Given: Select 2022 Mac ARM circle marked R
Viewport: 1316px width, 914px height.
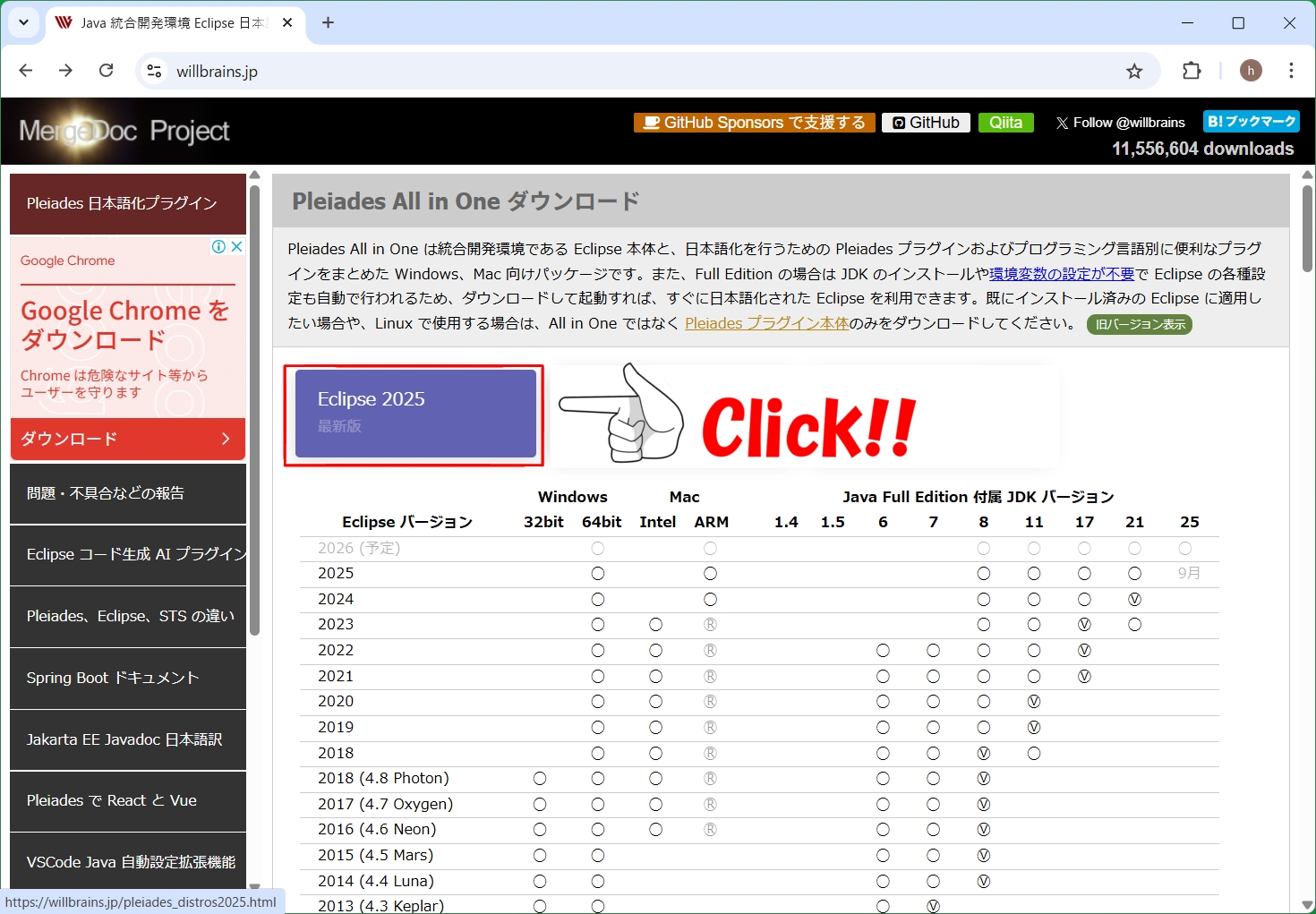Looking at the screenshot, I should click(710, 651).
